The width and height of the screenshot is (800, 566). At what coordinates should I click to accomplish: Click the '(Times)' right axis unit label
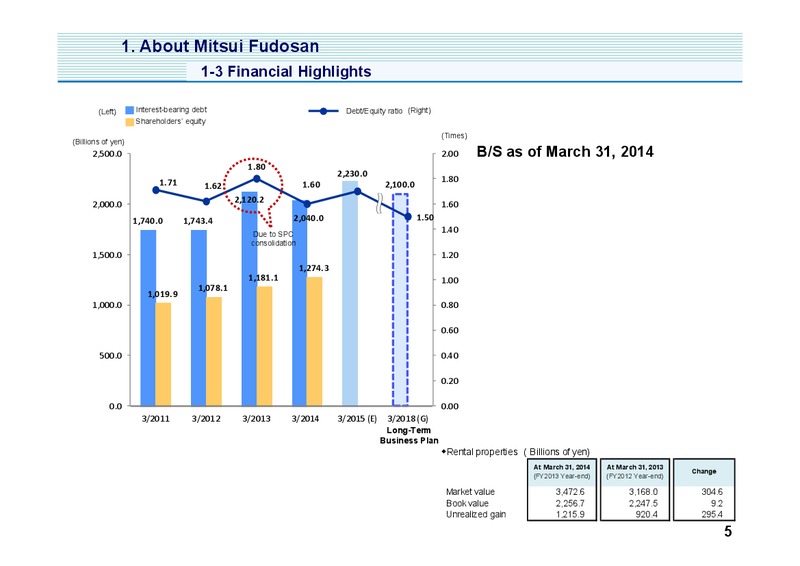(454, 136)
